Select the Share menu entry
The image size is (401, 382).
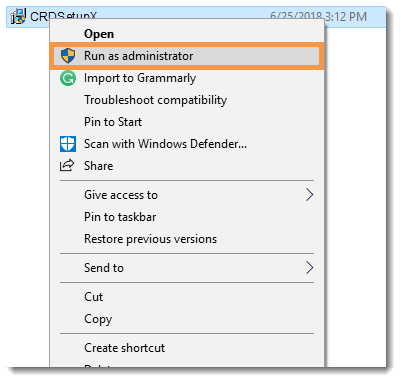click(98, 166)
